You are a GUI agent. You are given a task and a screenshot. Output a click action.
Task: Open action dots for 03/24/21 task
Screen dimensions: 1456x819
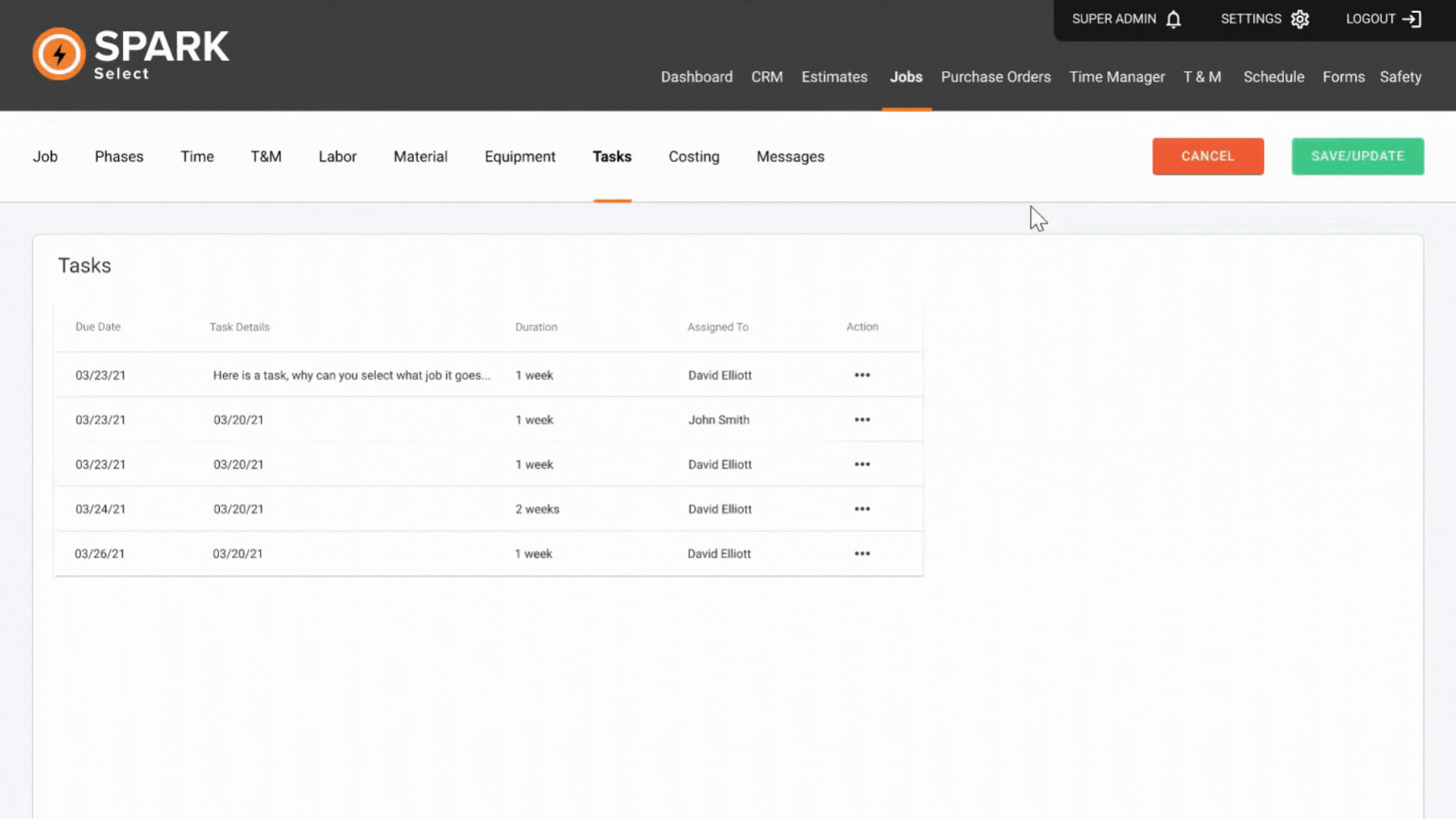tap(862, 509)
